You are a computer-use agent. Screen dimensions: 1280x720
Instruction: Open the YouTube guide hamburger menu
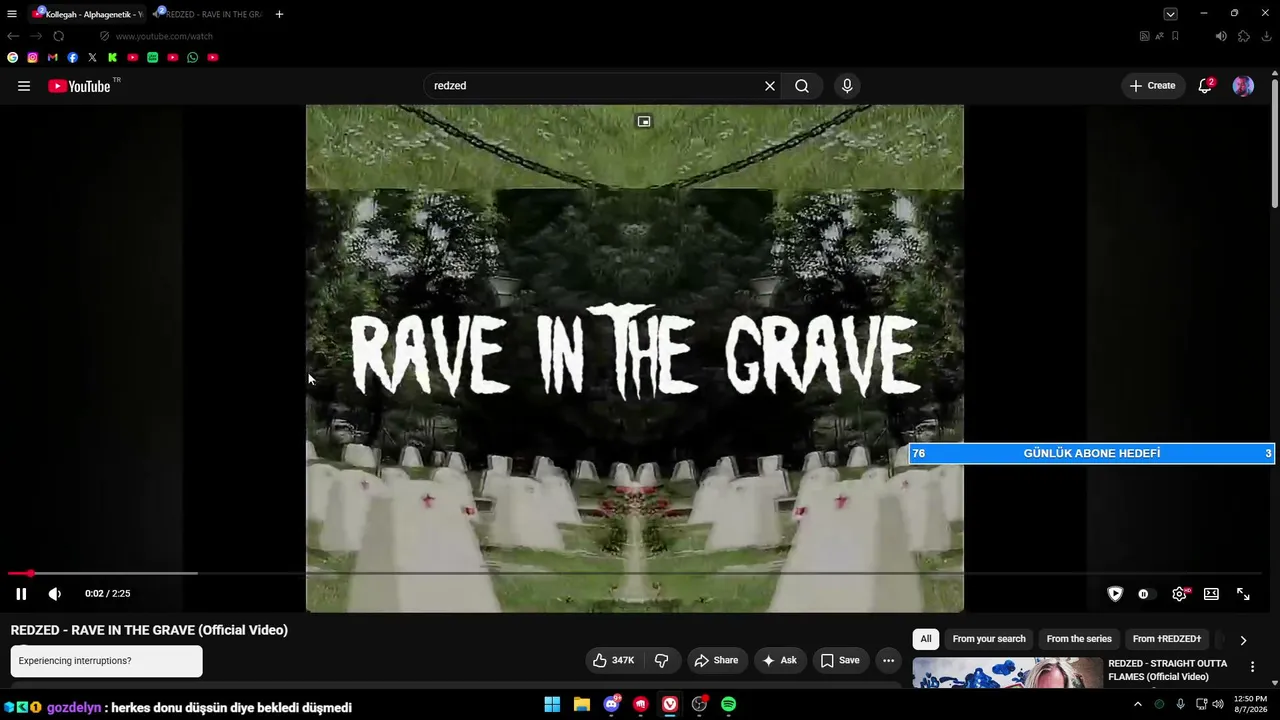coord(24,86)
